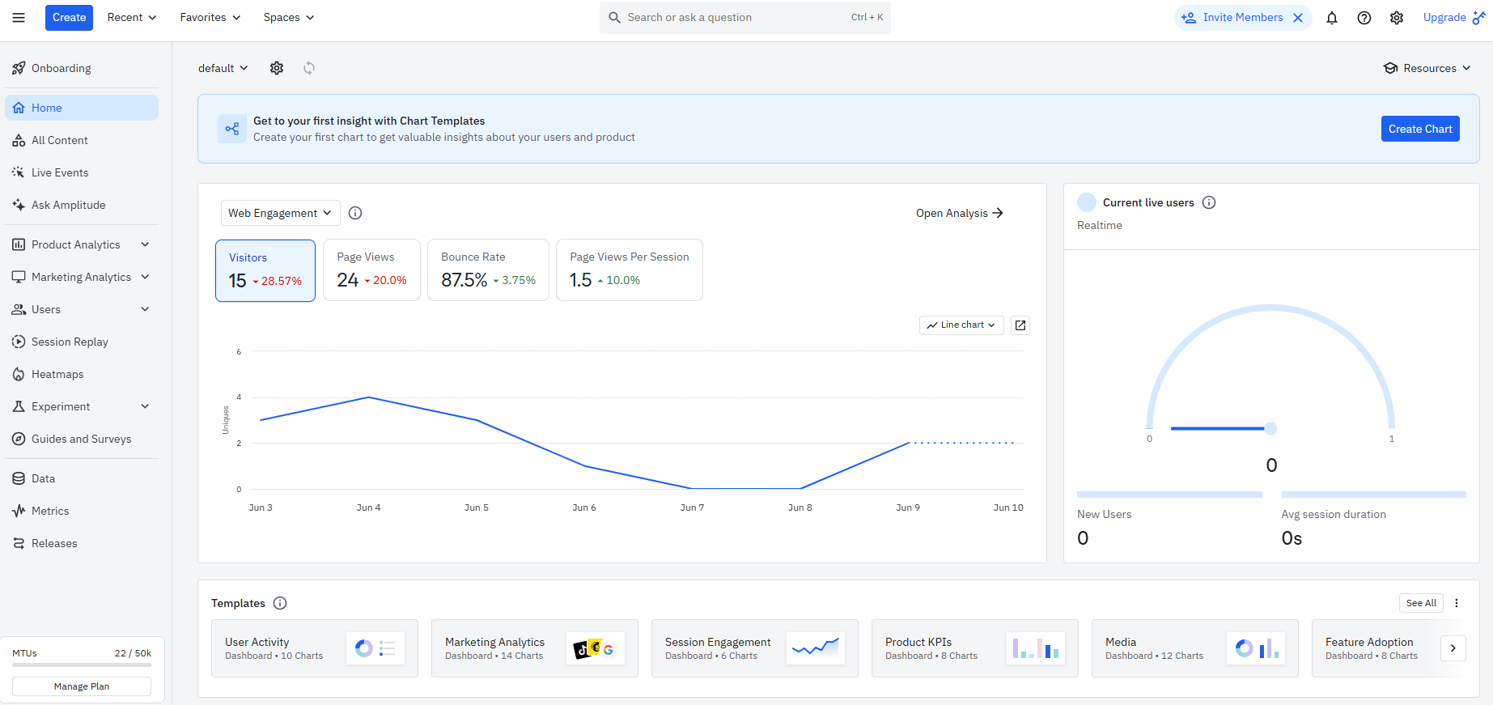Open Releases in the sidebar
Screen dimensions: 1493x705
(x=82, y=543)
